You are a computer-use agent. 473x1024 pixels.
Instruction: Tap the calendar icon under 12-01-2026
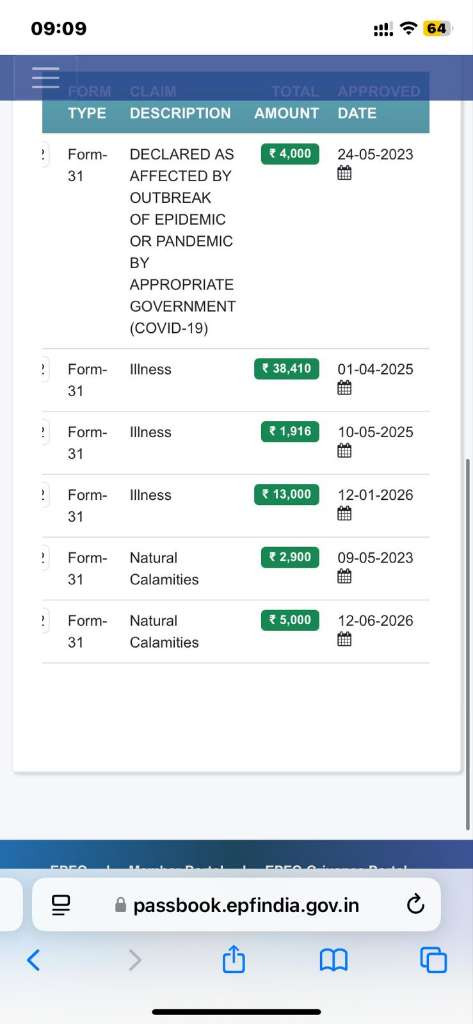344,514
